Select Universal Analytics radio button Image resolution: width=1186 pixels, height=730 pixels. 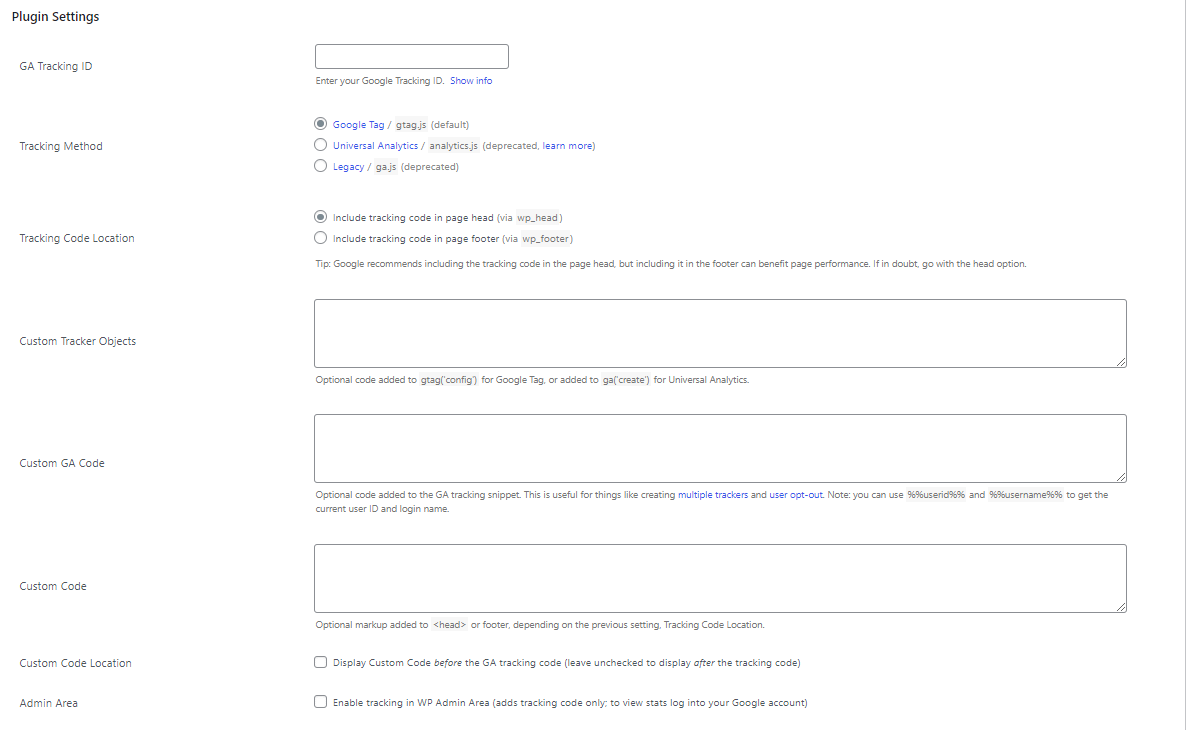coord(321,144)
